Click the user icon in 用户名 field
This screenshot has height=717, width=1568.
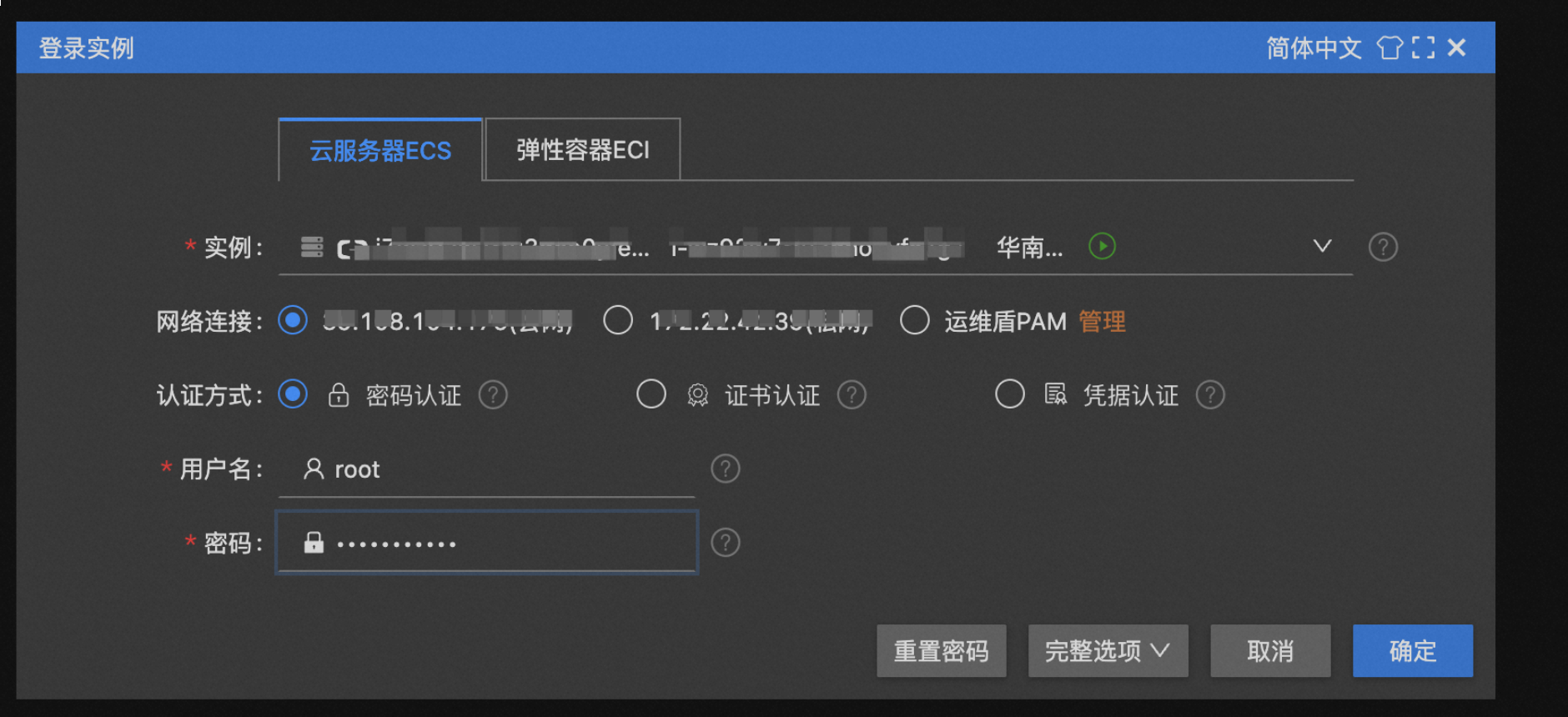[x=314, y=469]
